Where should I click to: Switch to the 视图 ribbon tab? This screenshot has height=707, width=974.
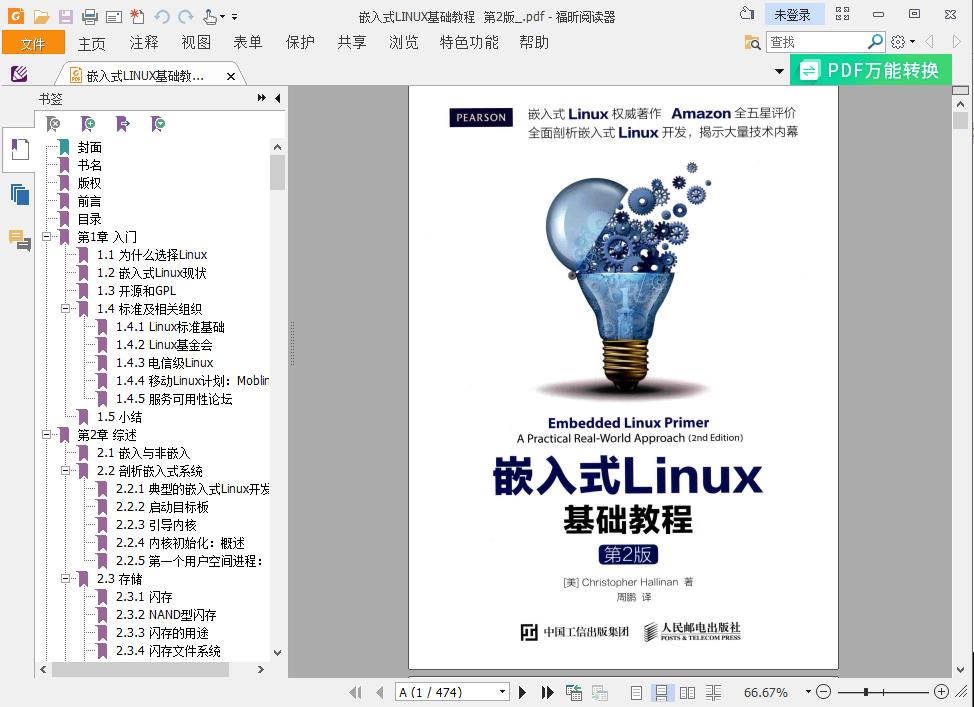(196, 42)
